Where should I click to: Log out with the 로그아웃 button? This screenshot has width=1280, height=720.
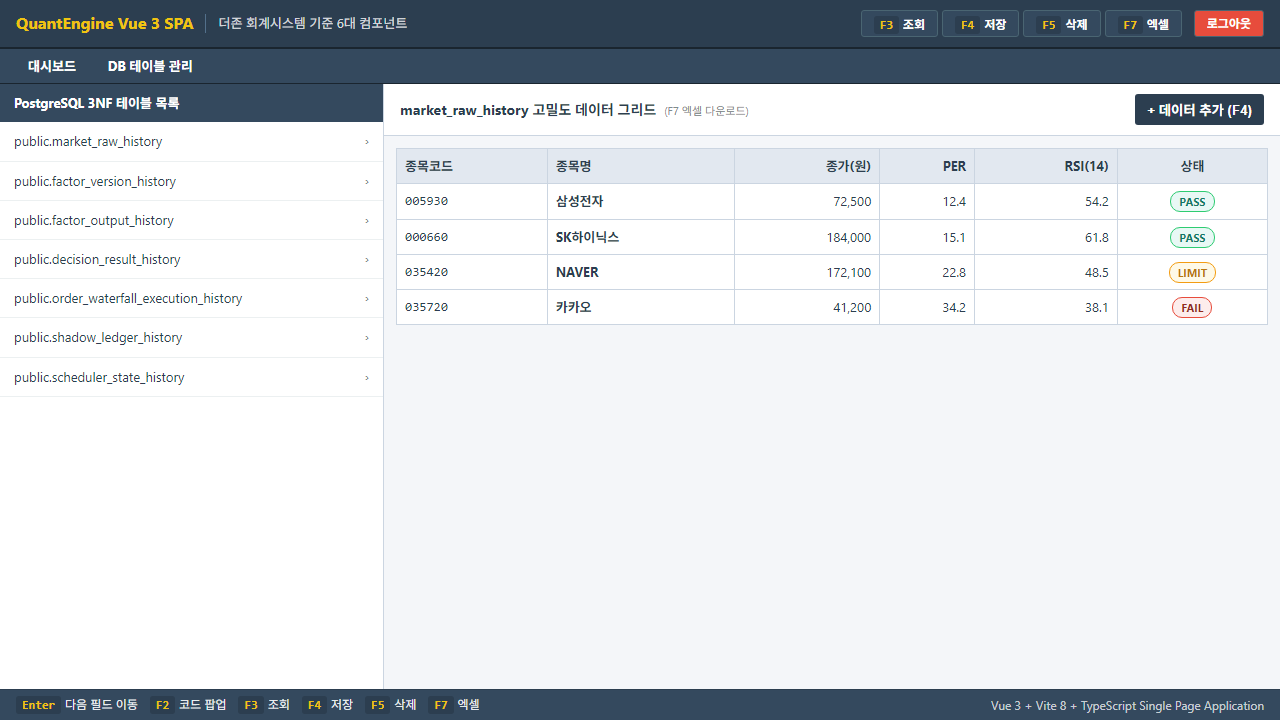point(1228,24)
